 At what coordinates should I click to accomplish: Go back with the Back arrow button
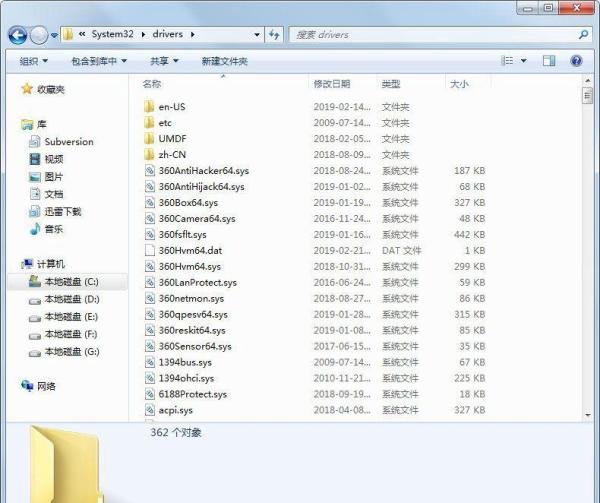[18, 35]
